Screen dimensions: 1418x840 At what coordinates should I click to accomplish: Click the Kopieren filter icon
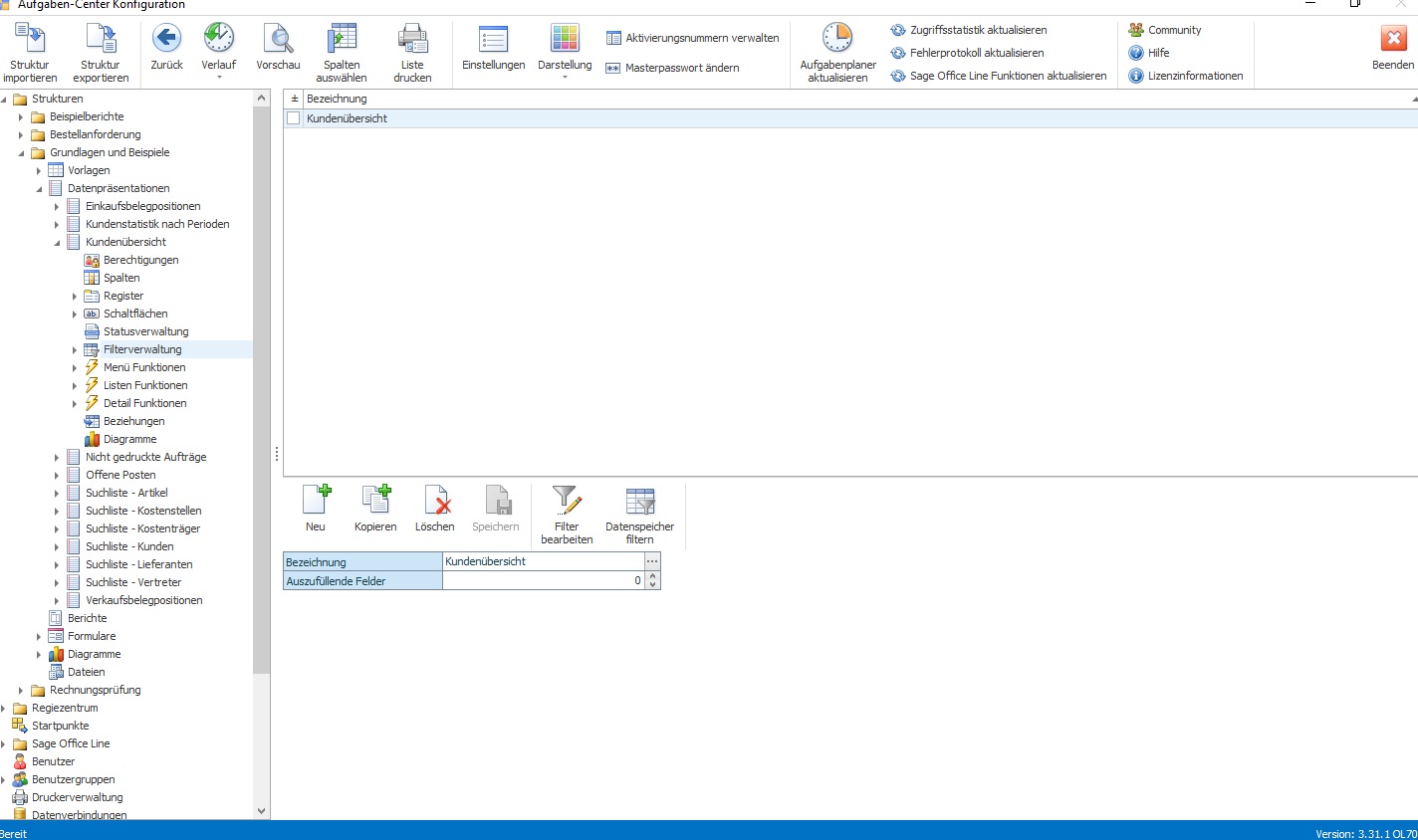(x=375, y=499)
